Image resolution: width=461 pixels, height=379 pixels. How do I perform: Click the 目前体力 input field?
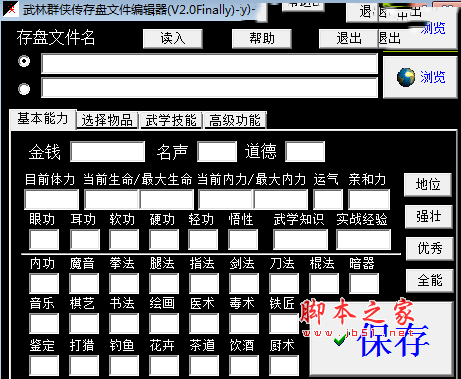(52, 199)
